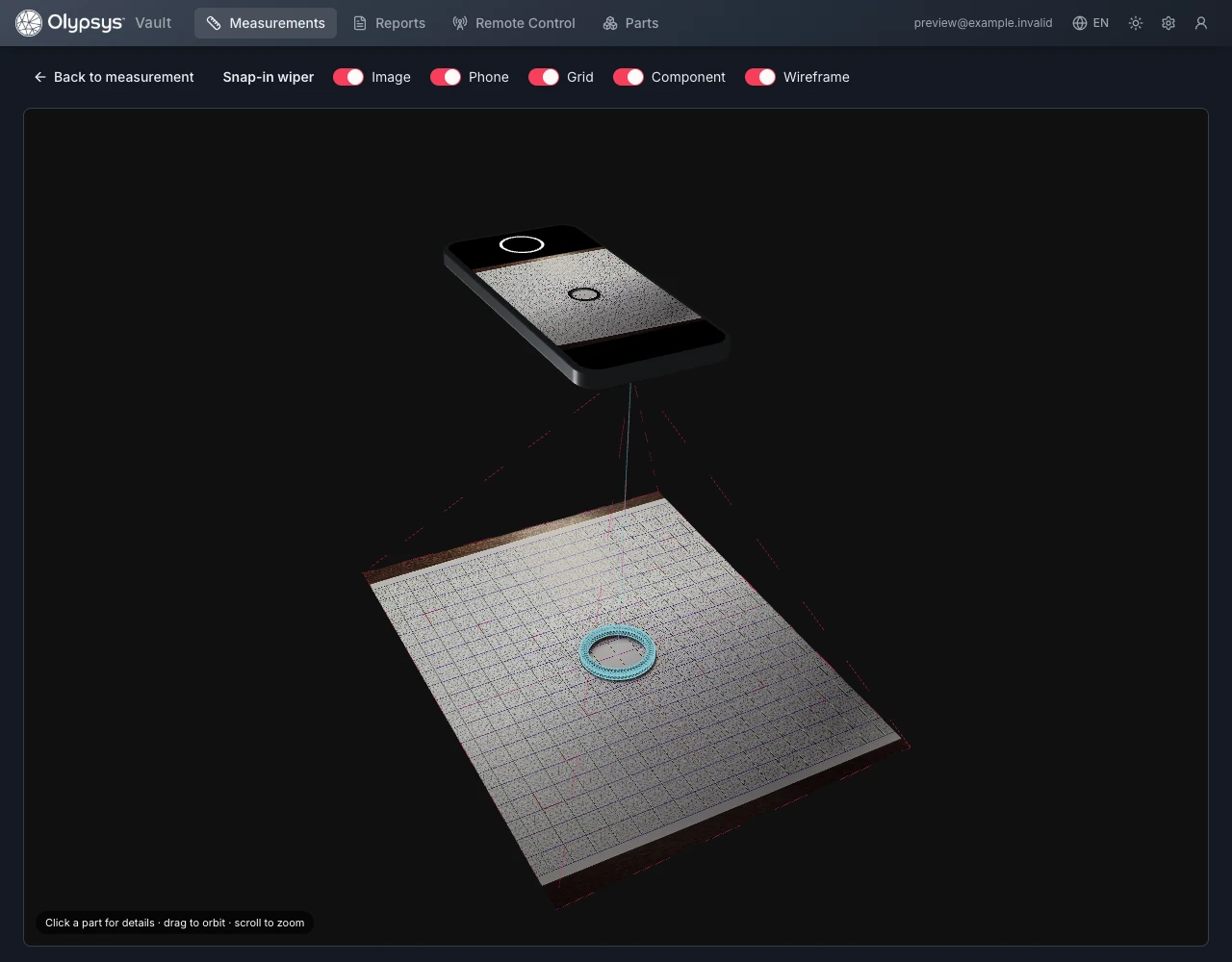Toggle the light/dark theme sun icon
The width and height of the screenshot is (1232, 962).
pyautogui.click(x=1136, y=23)
